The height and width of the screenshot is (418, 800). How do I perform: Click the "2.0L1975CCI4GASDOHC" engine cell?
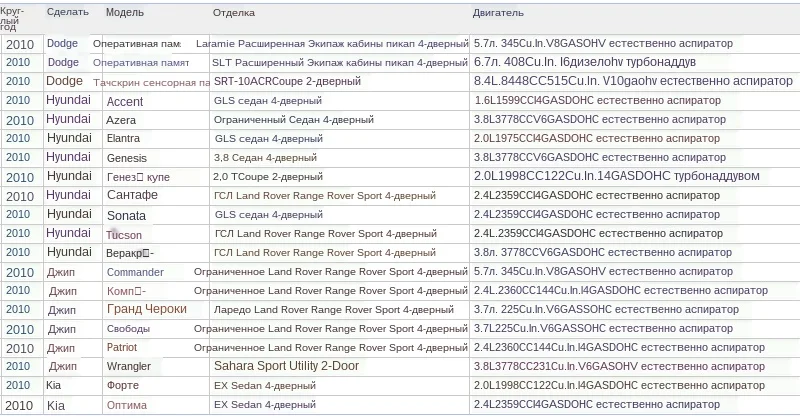tap(596, 138)
